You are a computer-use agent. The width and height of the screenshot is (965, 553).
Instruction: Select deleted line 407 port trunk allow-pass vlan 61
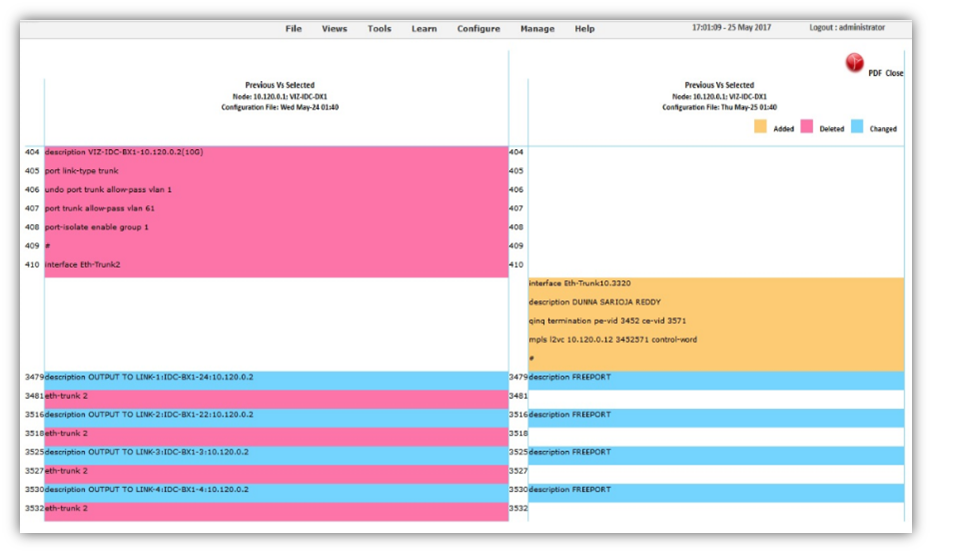(100, 208)
